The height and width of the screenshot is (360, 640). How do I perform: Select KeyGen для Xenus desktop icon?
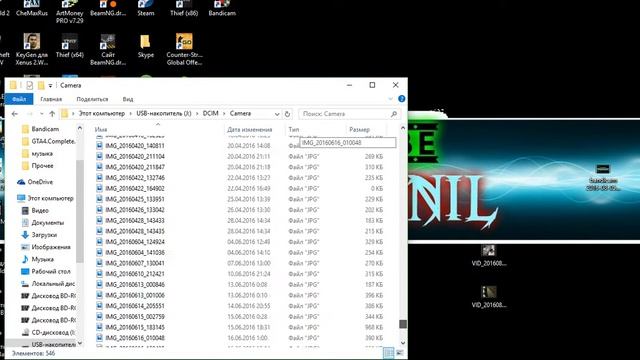click(x=32, y=49)
